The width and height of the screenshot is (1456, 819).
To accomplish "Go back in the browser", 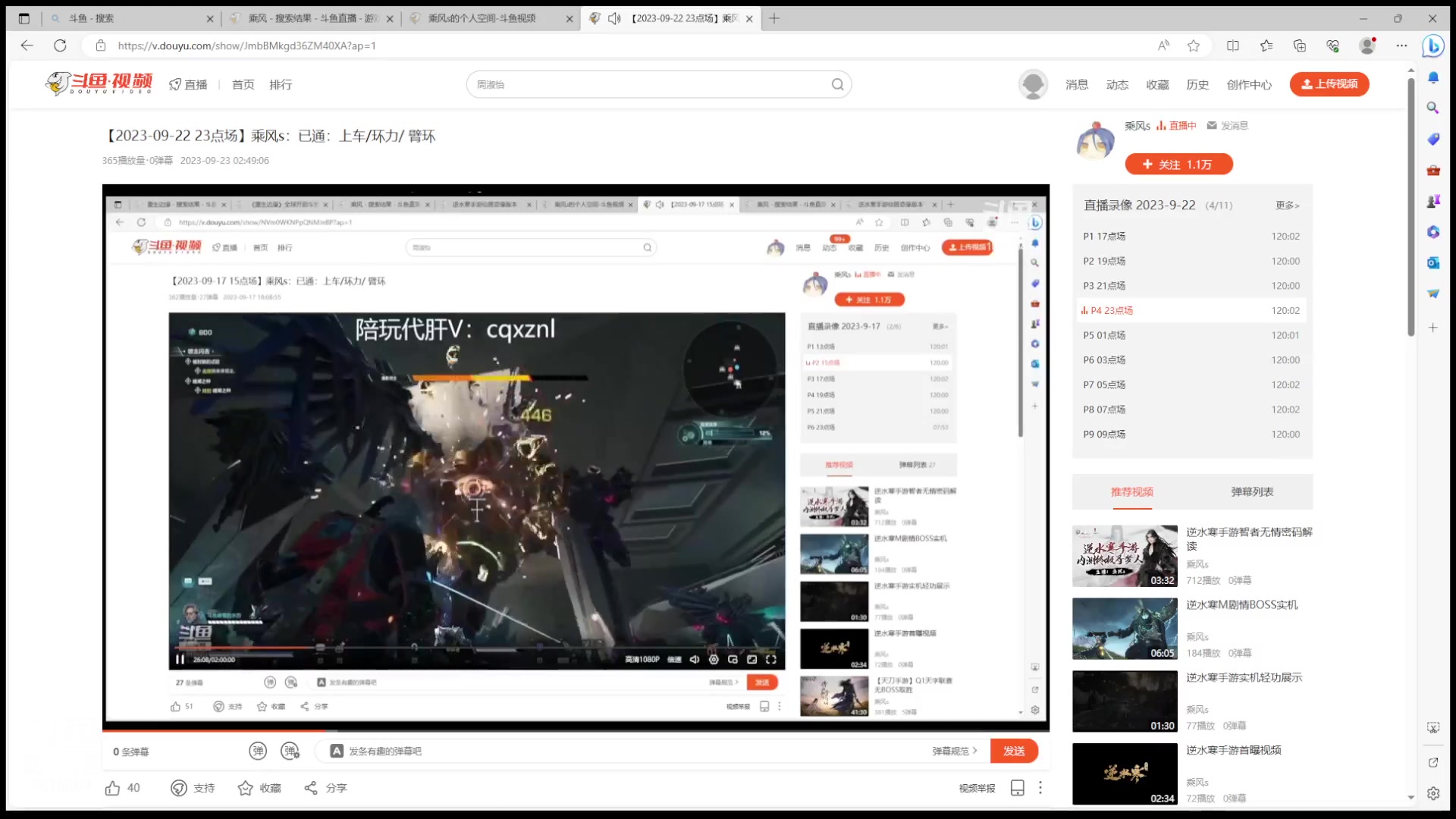I will (27, 45).
